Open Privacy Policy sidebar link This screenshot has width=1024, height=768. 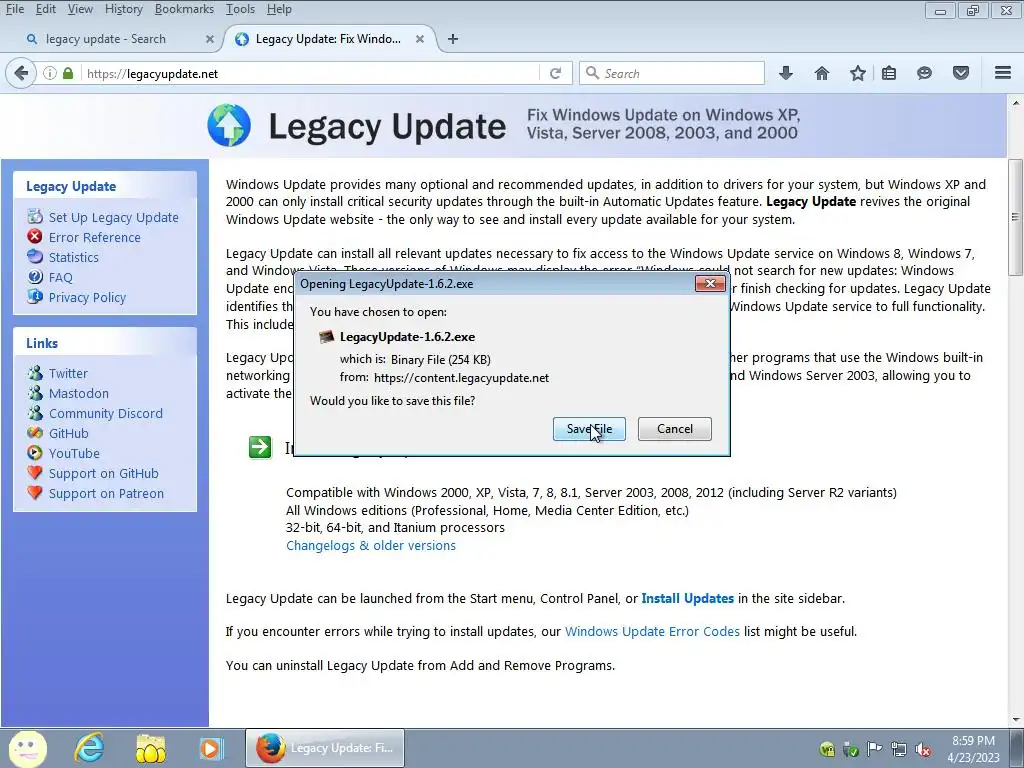[x=88, y=298]
